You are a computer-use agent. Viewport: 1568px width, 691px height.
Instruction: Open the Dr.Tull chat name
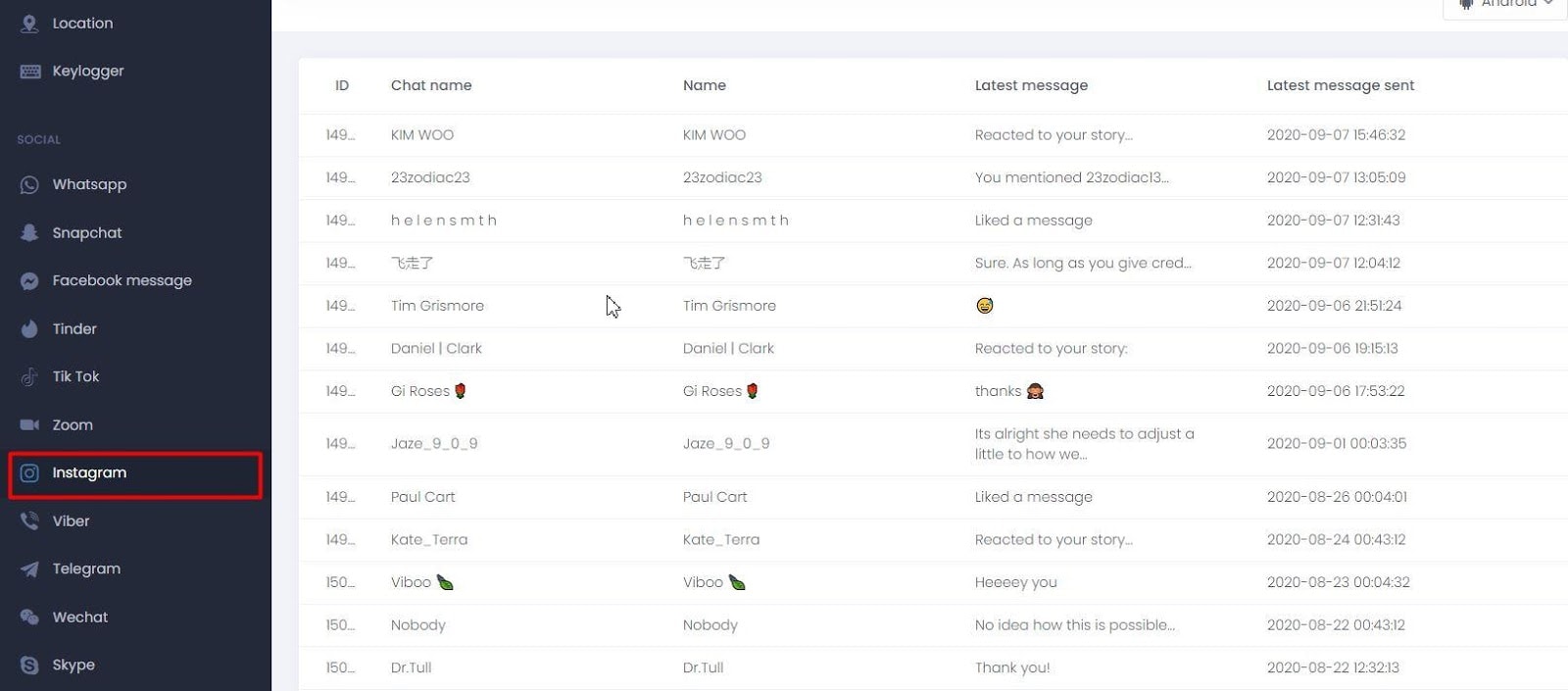pos(412,668)
